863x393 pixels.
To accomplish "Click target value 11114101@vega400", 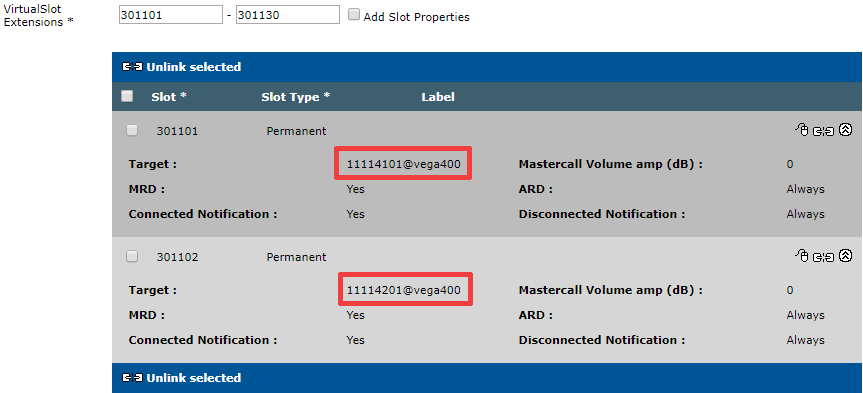I will pyautogui.click(x=403, y=164).
